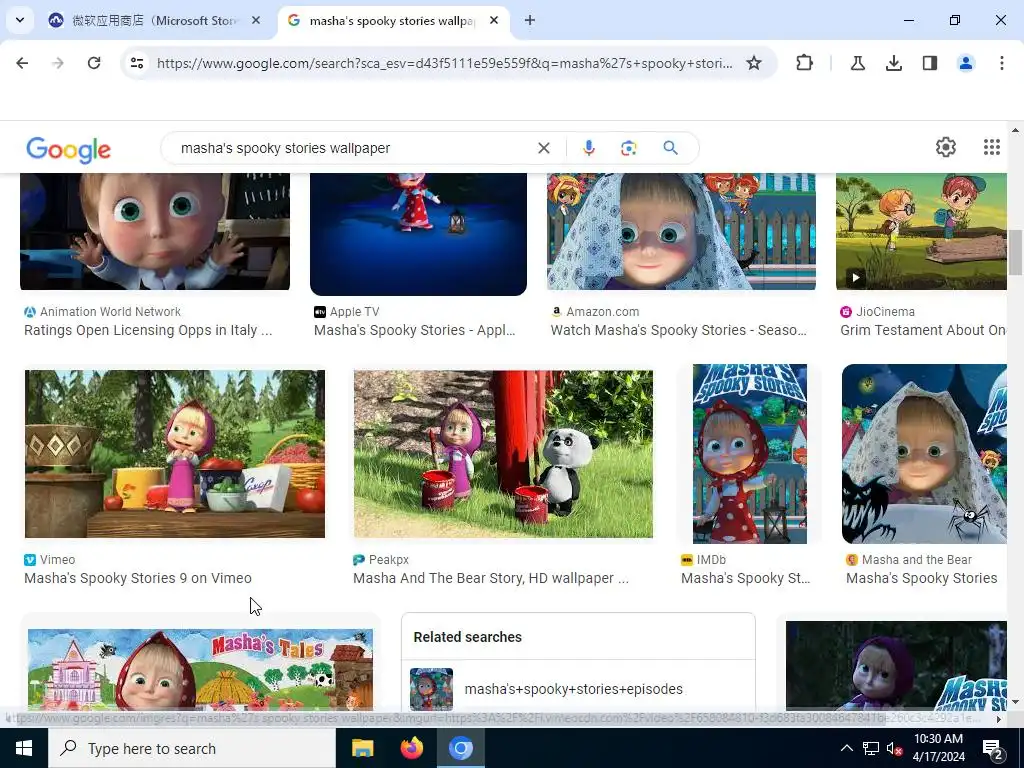The height and width of the screenshot is (768, 1024).
Task: Open the Chrome three-dot menu
Action: [1002, 63]
